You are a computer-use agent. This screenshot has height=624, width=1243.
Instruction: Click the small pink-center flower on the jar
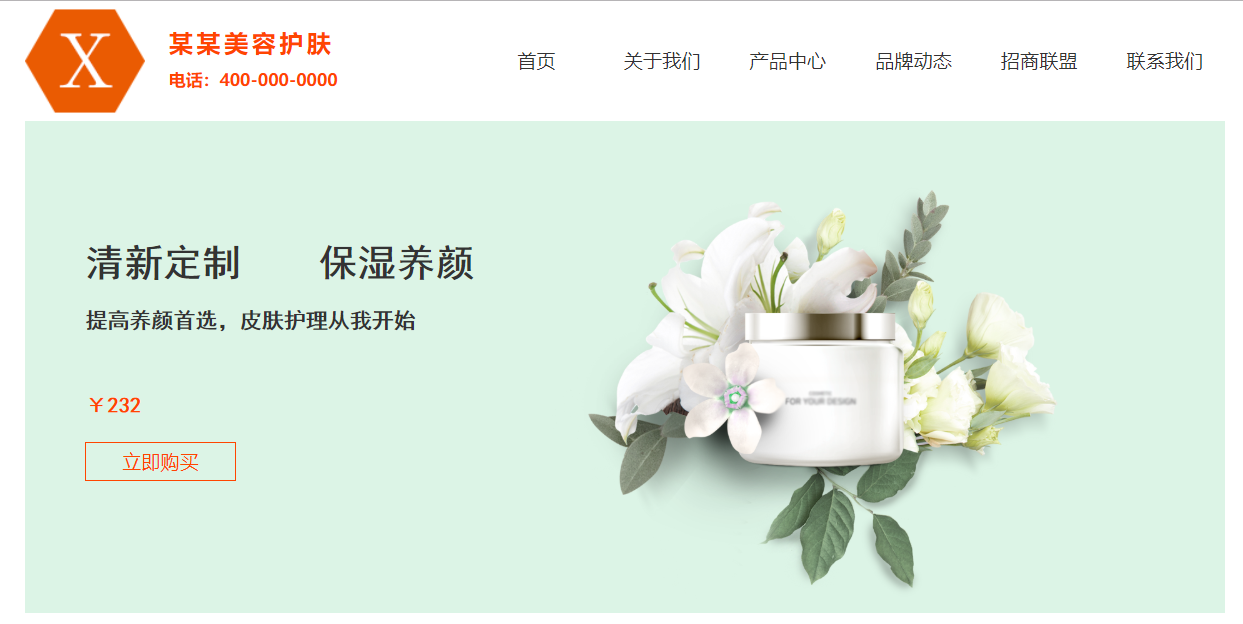pyautogui.click(x=735, y=398)
